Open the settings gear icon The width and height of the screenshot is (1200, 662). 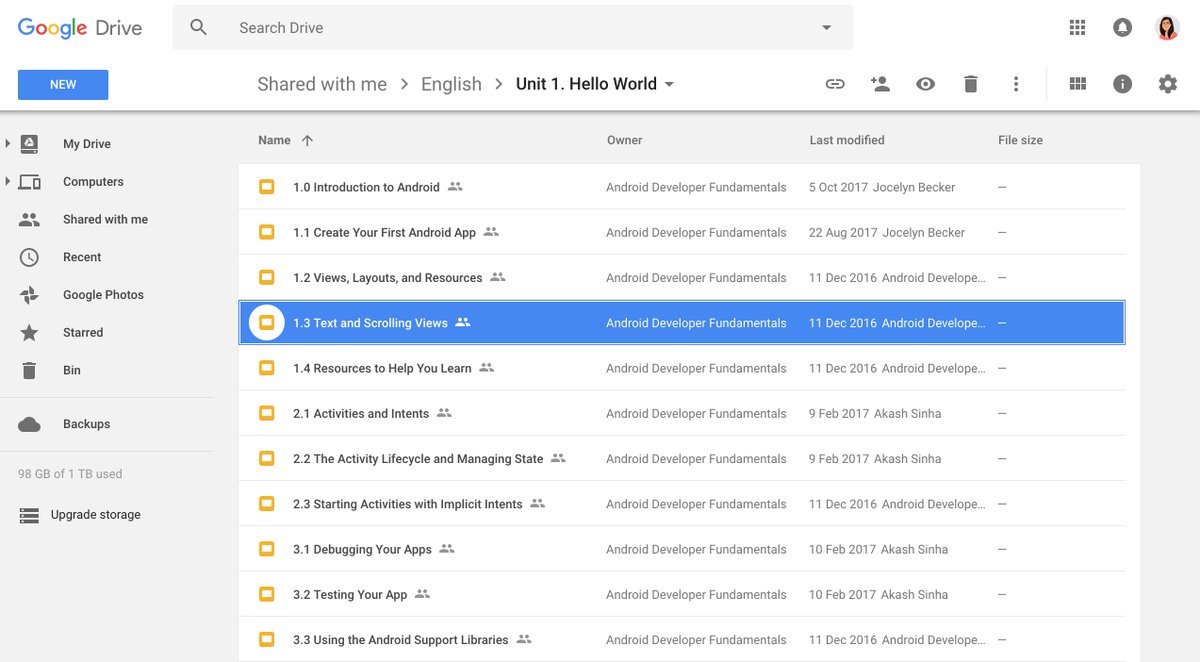pyautogui.click(x=1168, y=84)
